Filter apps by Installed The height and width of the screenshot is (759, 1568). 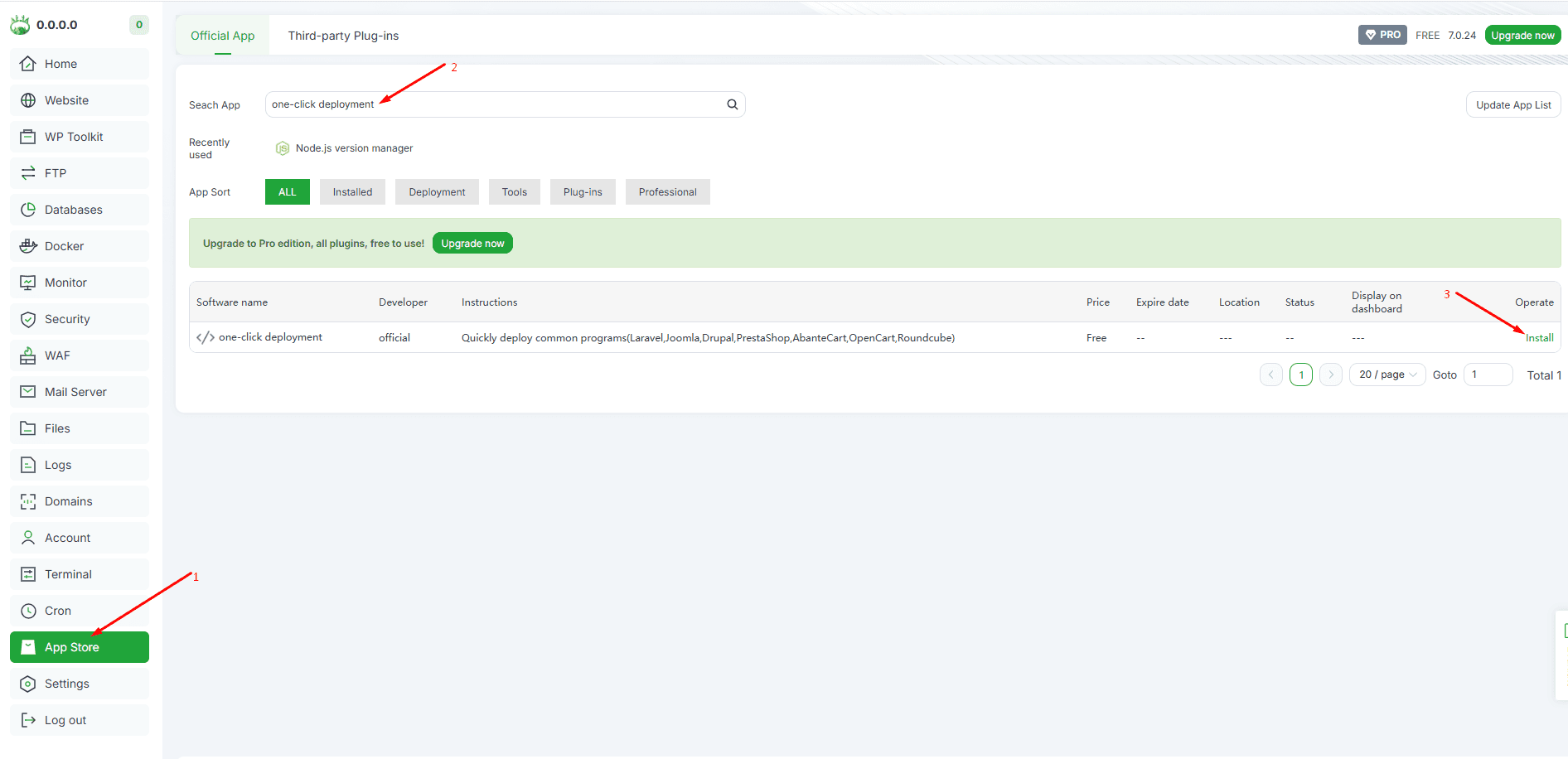coord(353,192)
